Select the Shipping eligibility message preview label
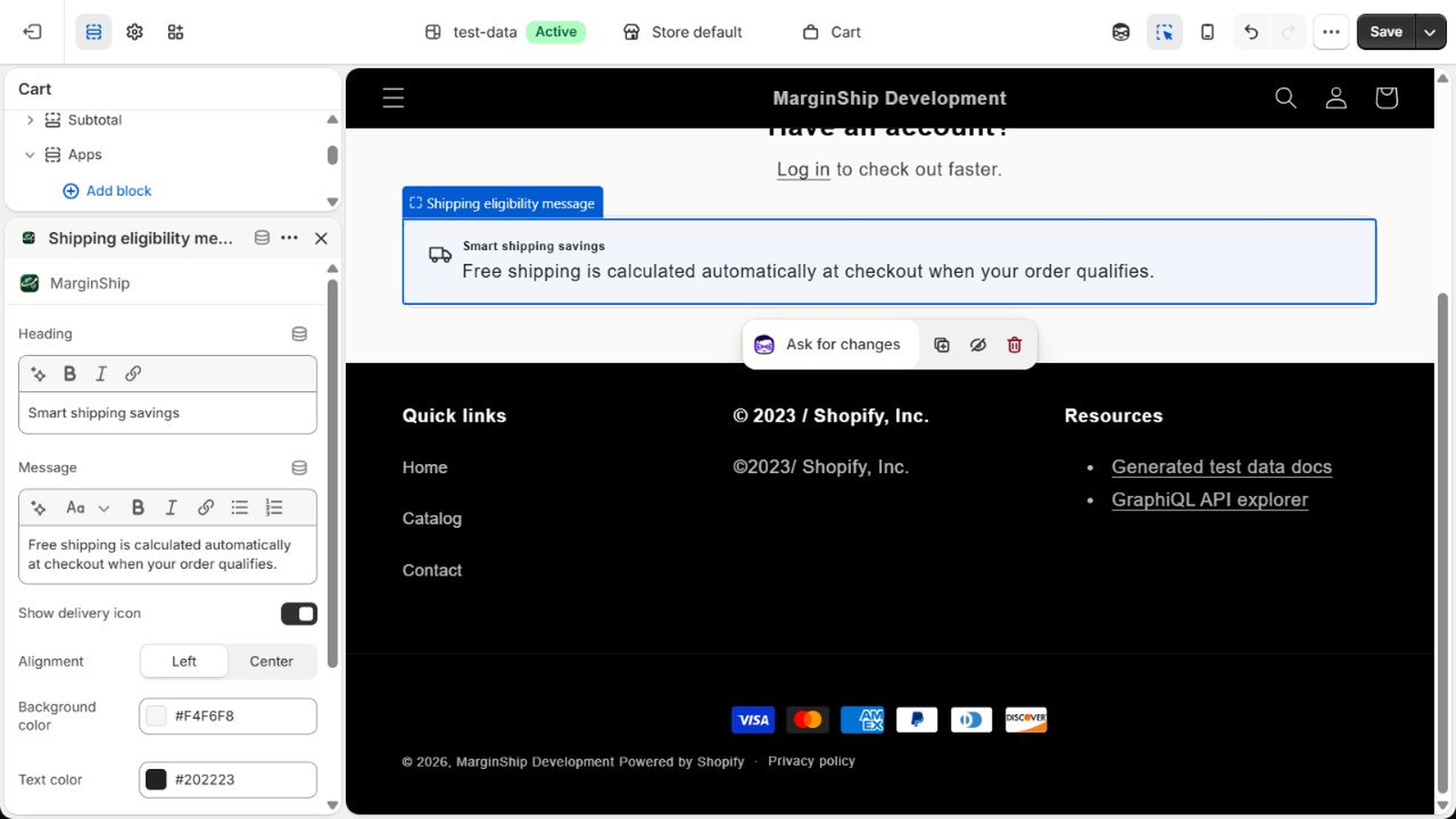Viewport: 1456px width, 819px height. 502,203
